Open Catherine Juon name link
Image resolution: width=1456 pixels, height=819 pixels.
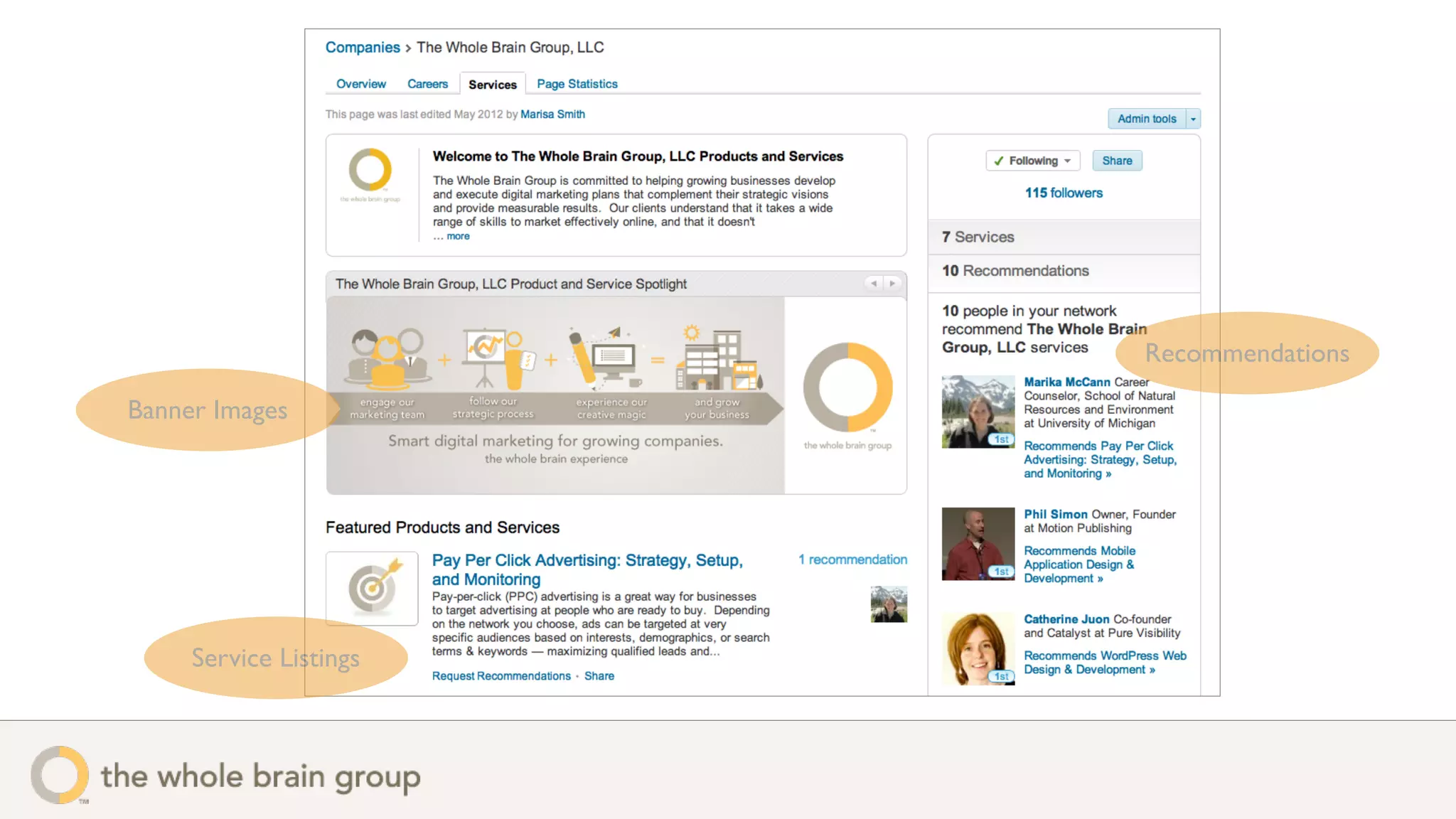(x=1066, y=619)
